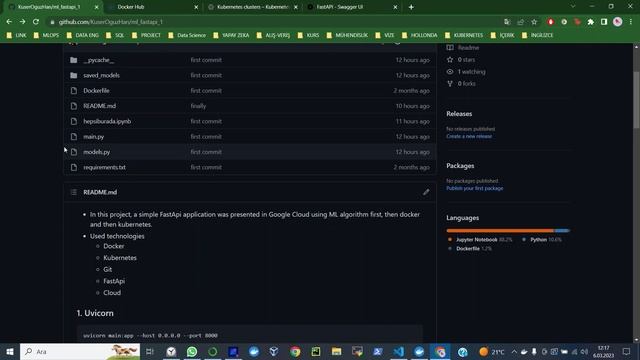Click the taskbar search box
The width and height of the screenshot is (640, 360).
pos(80,351)
